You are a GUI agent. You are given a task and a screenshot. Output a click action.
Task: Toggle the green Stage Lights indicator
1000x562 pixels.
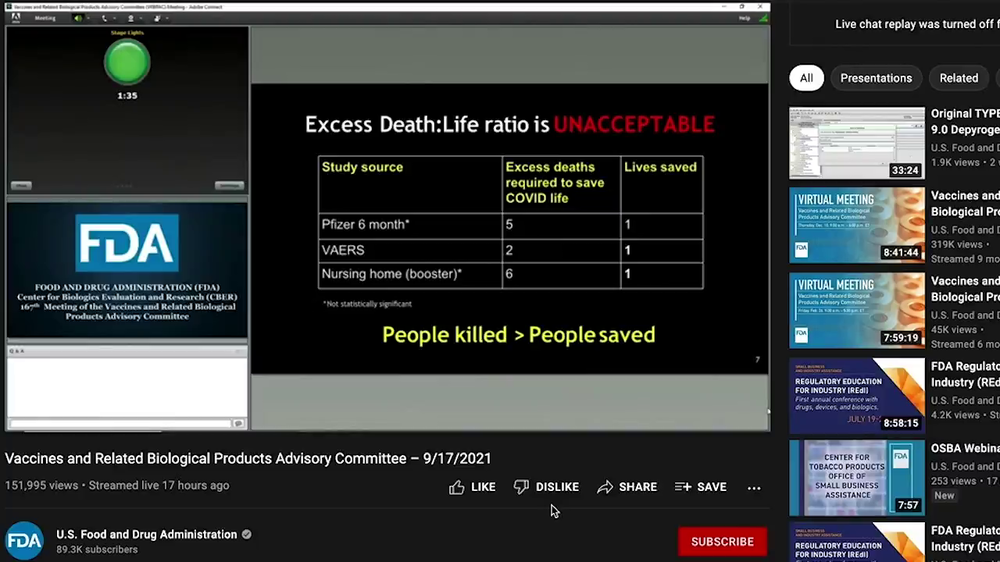(127, 62)
